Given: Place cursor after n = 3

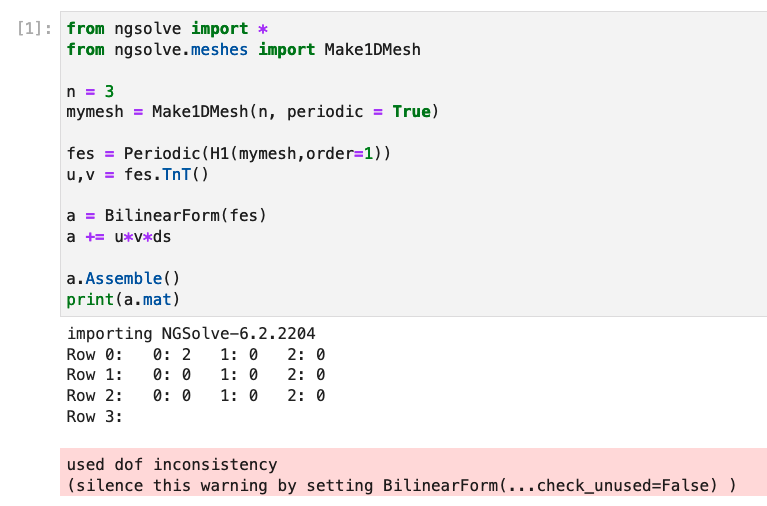Looking at the screenshot, I should point(114,92).
